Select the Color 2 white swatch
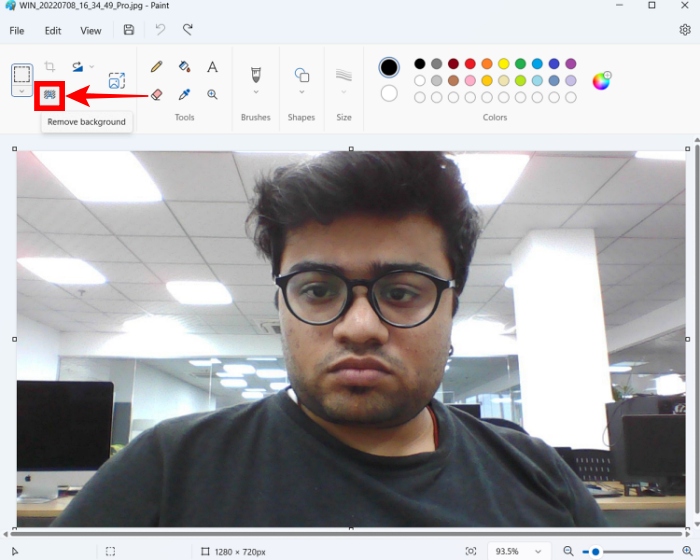 389,94
